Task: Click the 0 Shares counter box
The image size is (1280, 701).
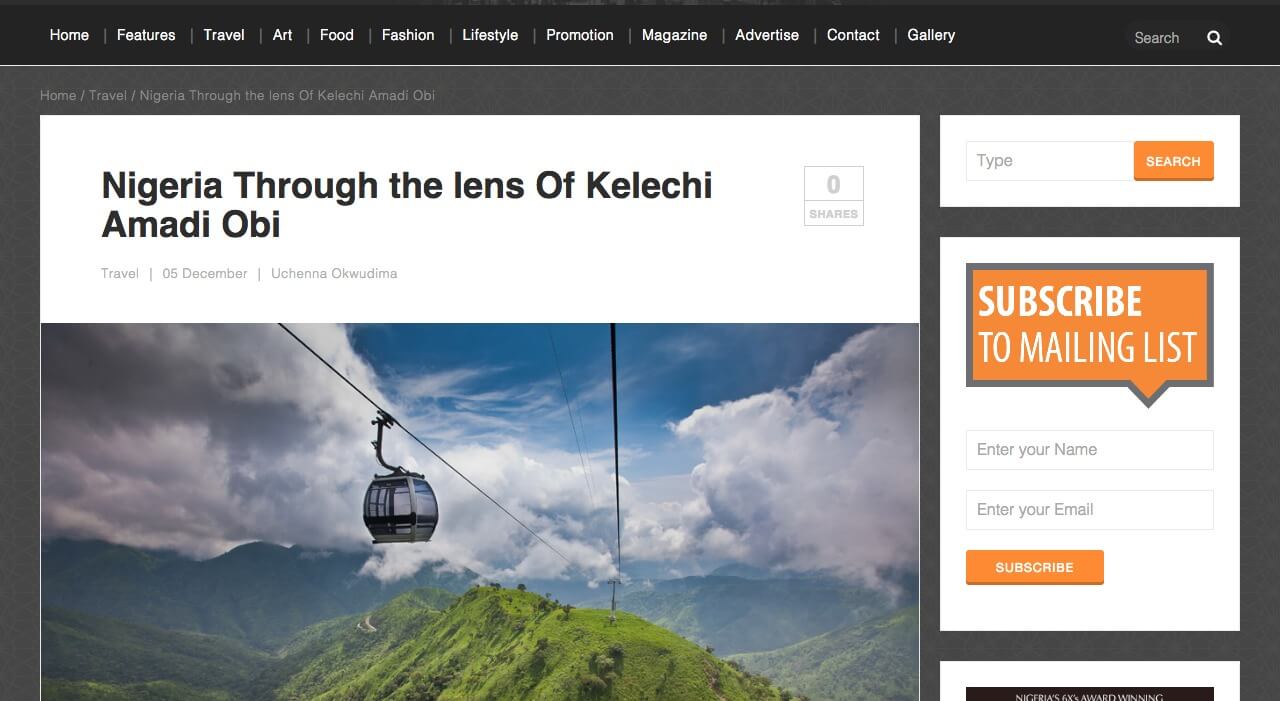Action: click(x=833, y=195)
